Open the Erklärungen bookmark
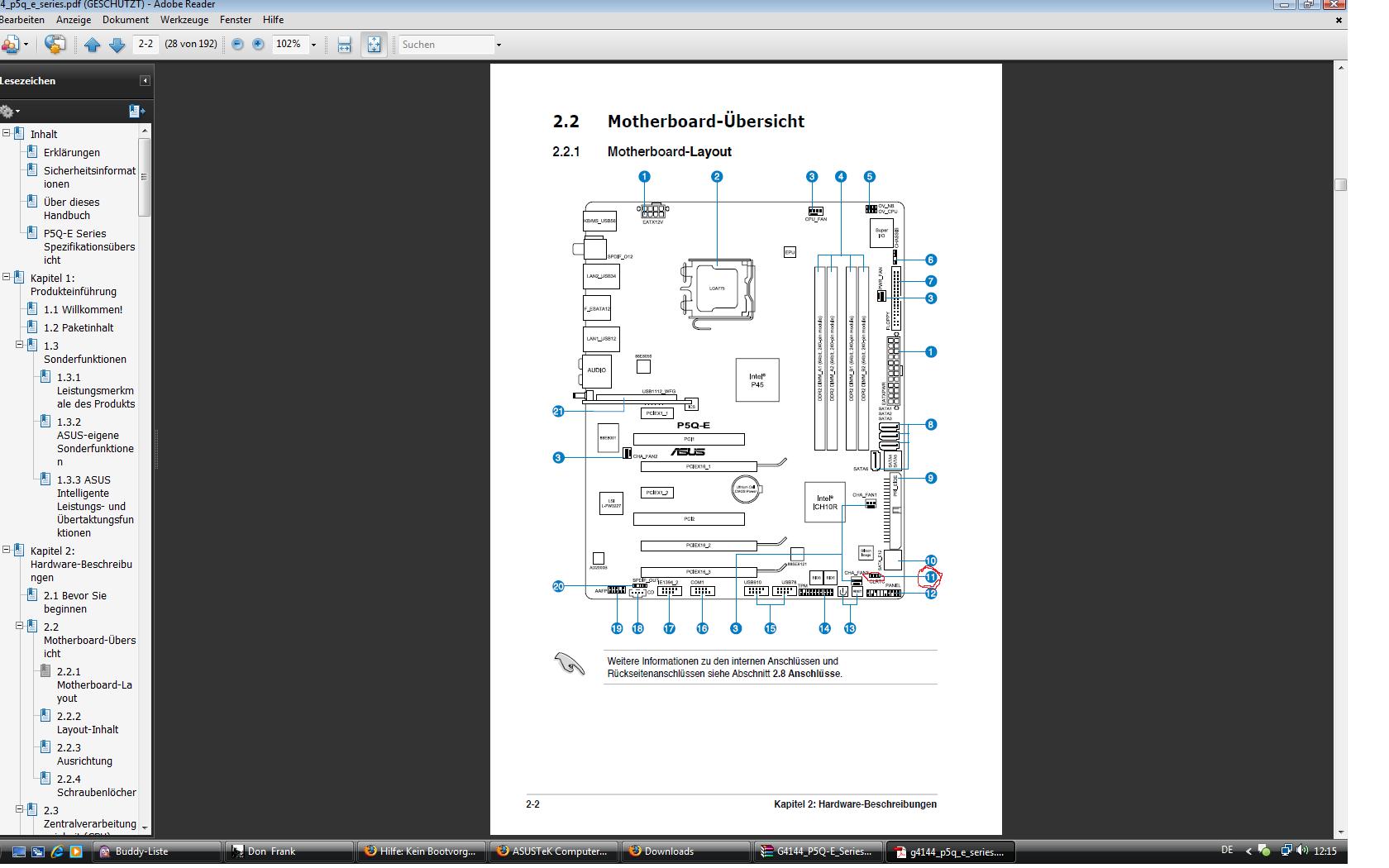 click(x=72, y=152)
